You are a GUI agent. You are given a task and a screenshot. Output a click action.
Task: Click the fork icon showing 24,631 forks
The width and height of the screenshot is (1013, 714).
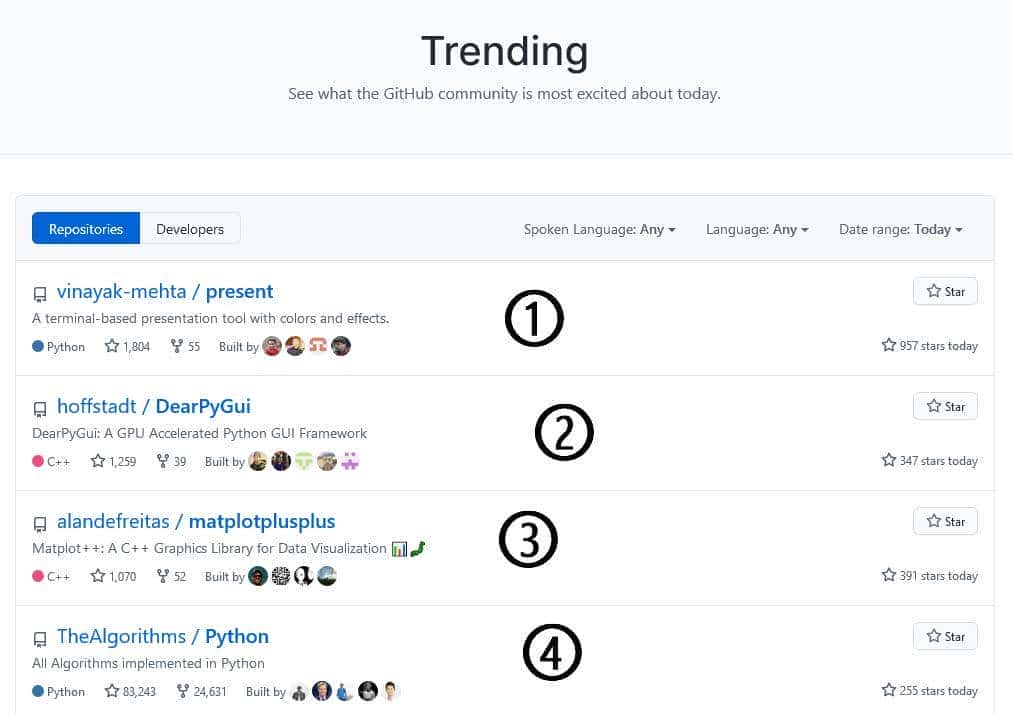click(183, 691)
